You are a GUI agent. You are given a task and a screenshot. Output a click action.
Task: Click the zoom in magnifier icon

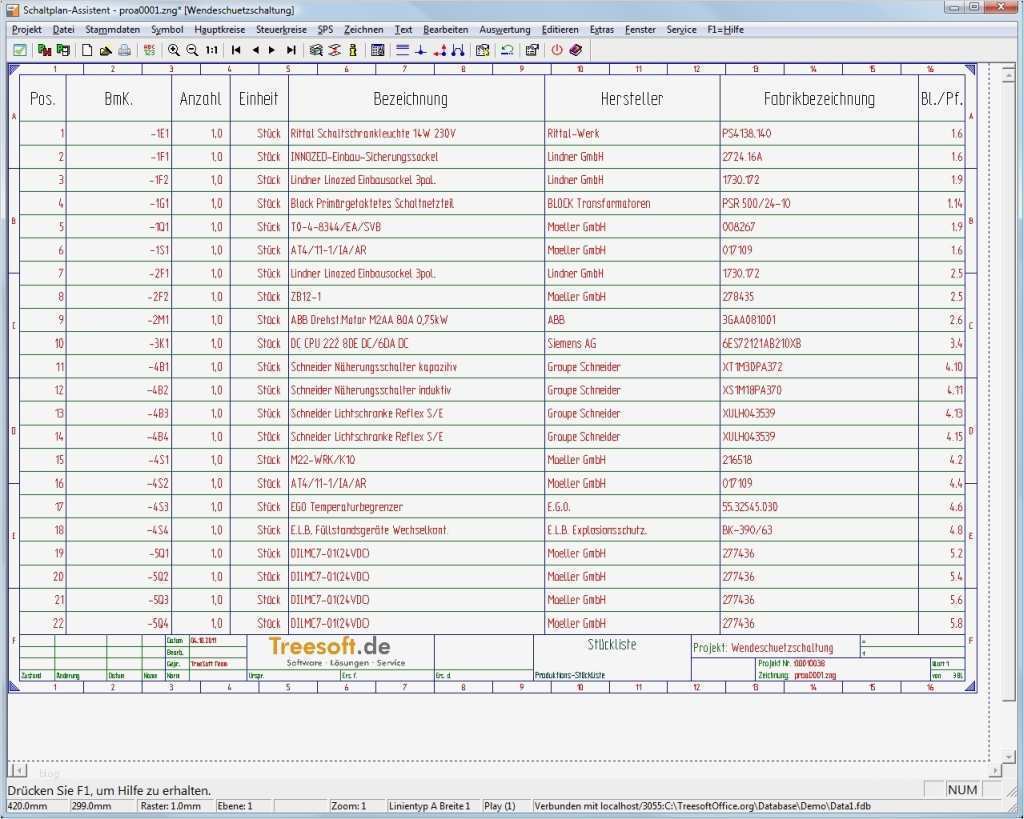174,49
